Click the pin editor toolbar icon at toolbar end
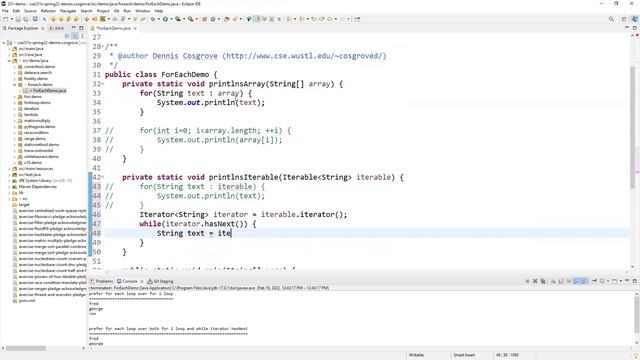This screenshot has height=360, width=640. click(x=357, y=19)
